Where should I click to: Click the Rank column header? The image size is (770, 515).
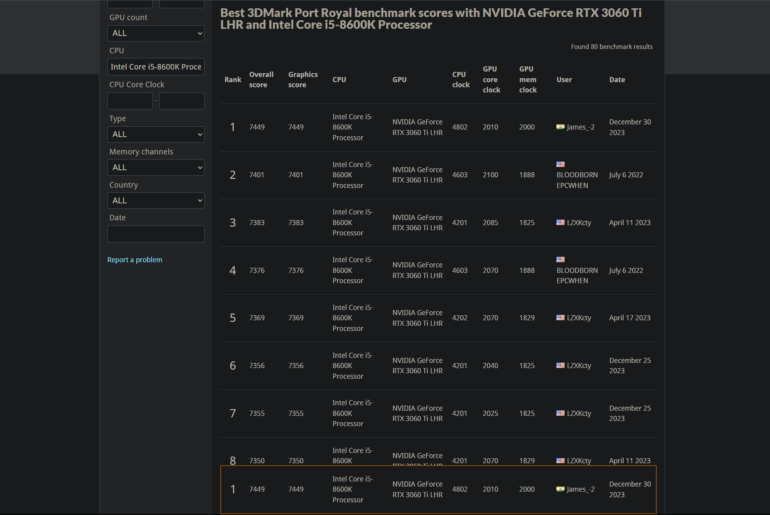point(233,80)
